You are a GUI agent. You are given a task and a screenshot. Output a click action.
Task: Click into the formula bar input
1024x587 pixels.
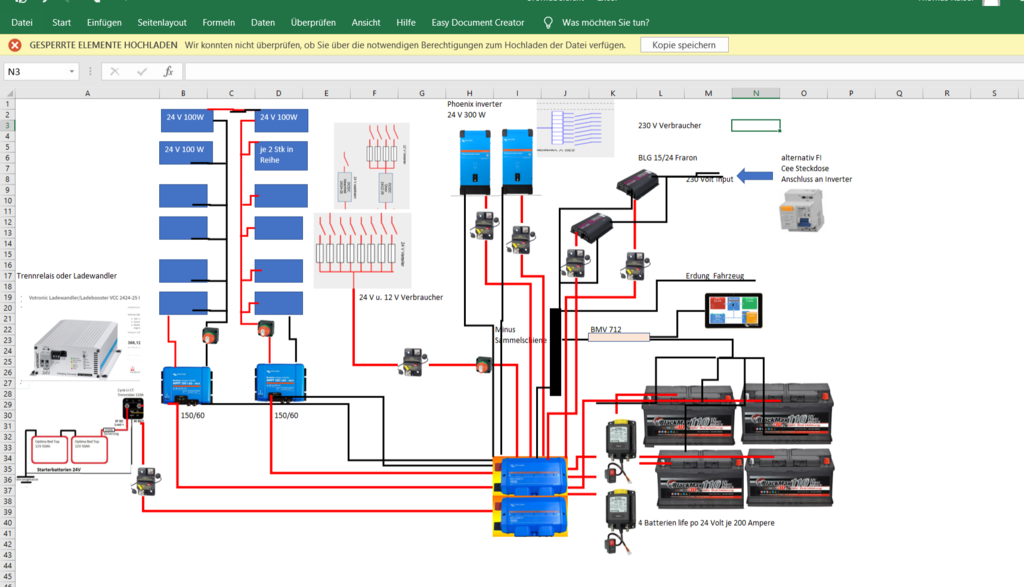tap(604, 71)
